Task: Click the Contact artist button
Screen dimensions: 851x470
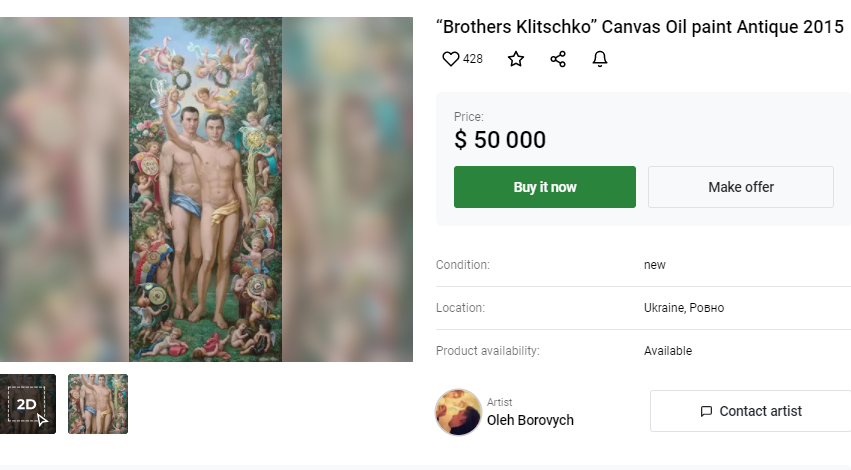Action: coord(750,411)
